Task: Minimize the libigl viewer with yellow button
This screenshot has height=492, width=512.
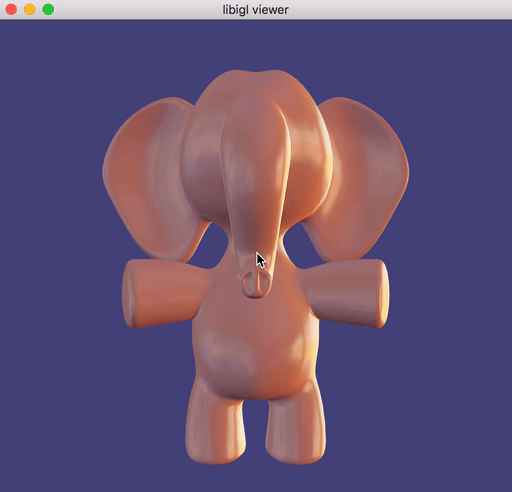Action: (30, 9)
